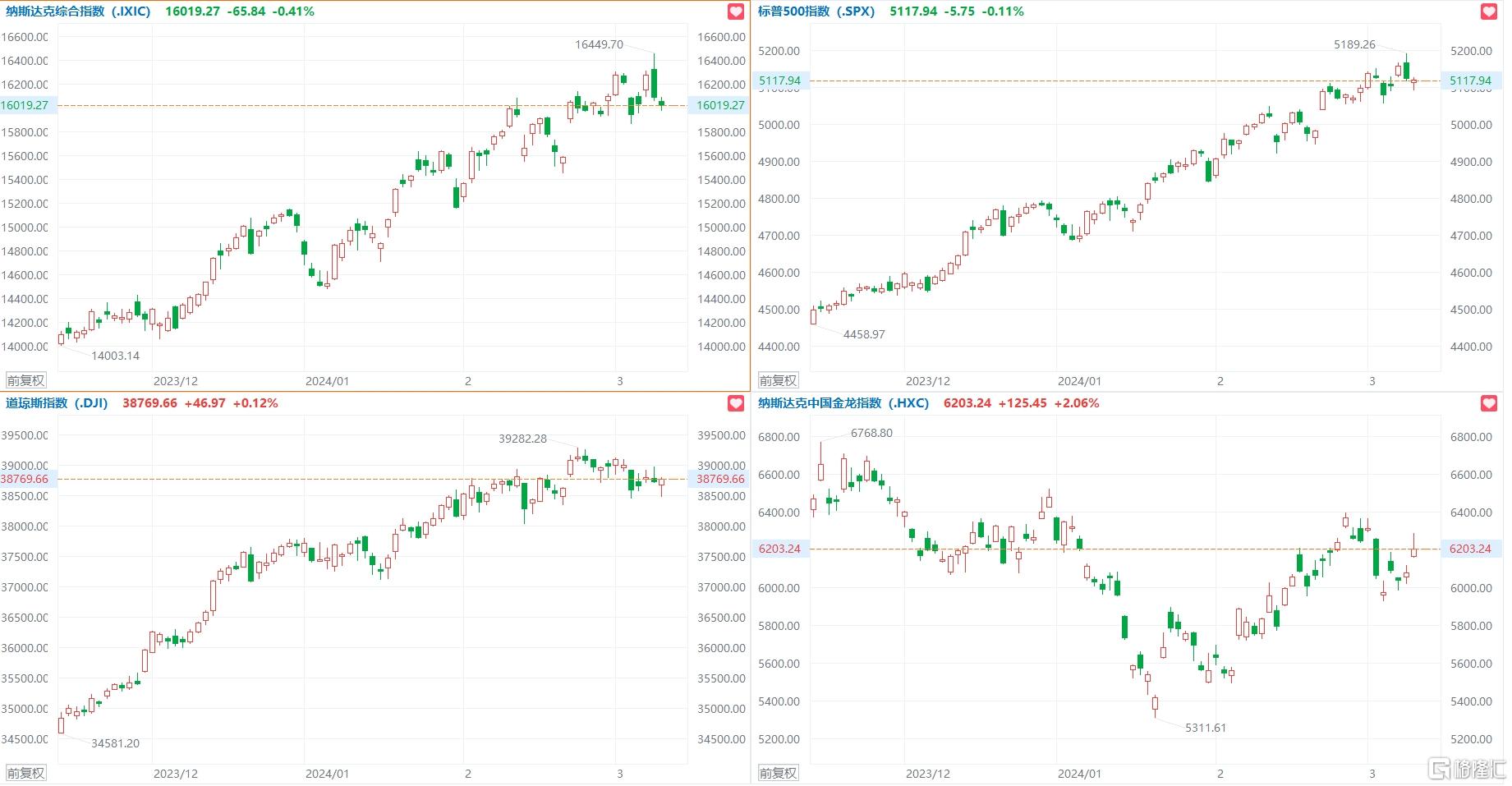Viewport: 1512px width, 786px height.
Task: Select the 纳斯达克中国金龙指数 (.HXC) title
Action: 843,403
